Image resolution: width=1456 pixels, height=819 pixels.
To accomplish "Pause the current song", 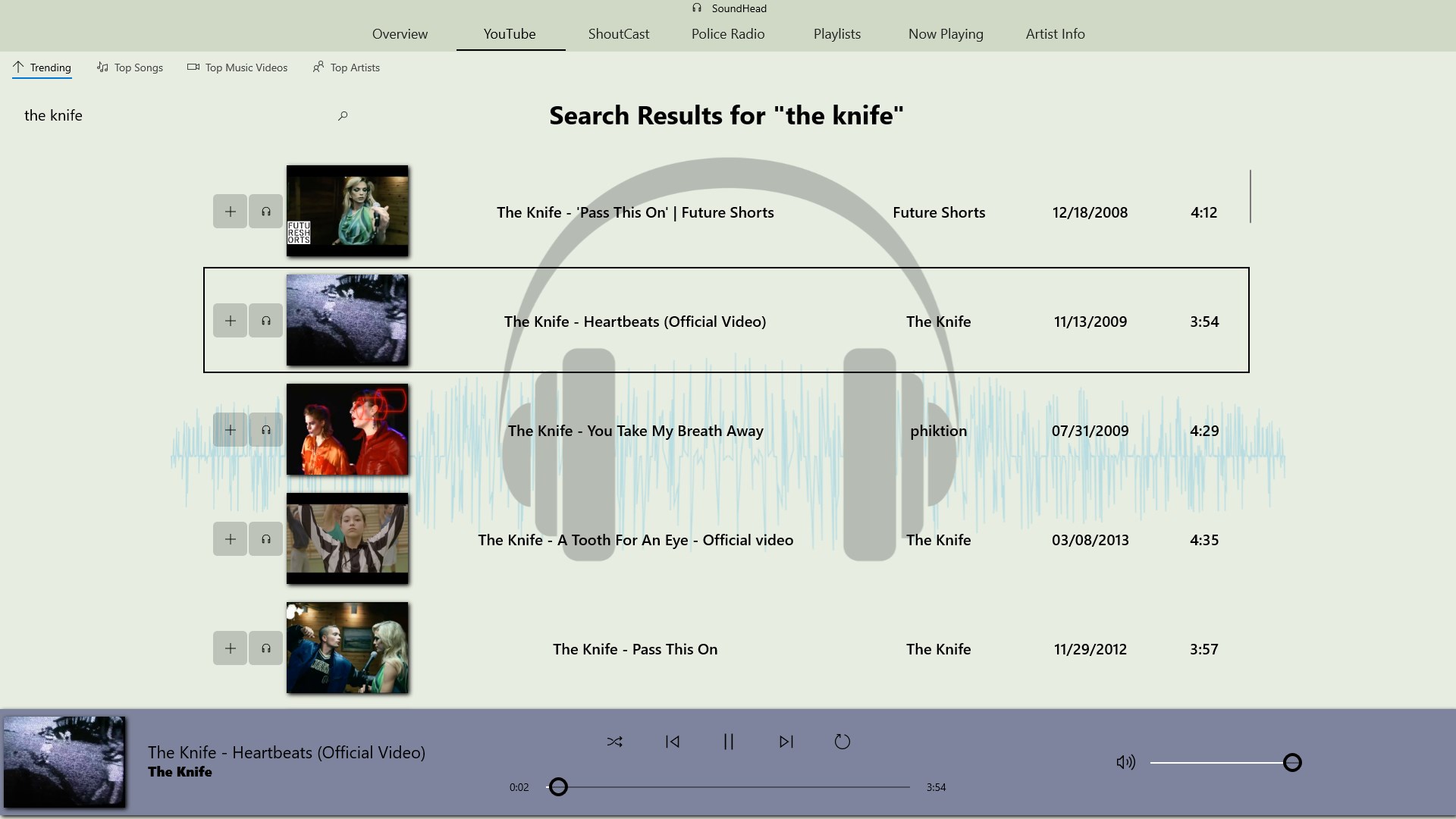I will click(729, 742).
